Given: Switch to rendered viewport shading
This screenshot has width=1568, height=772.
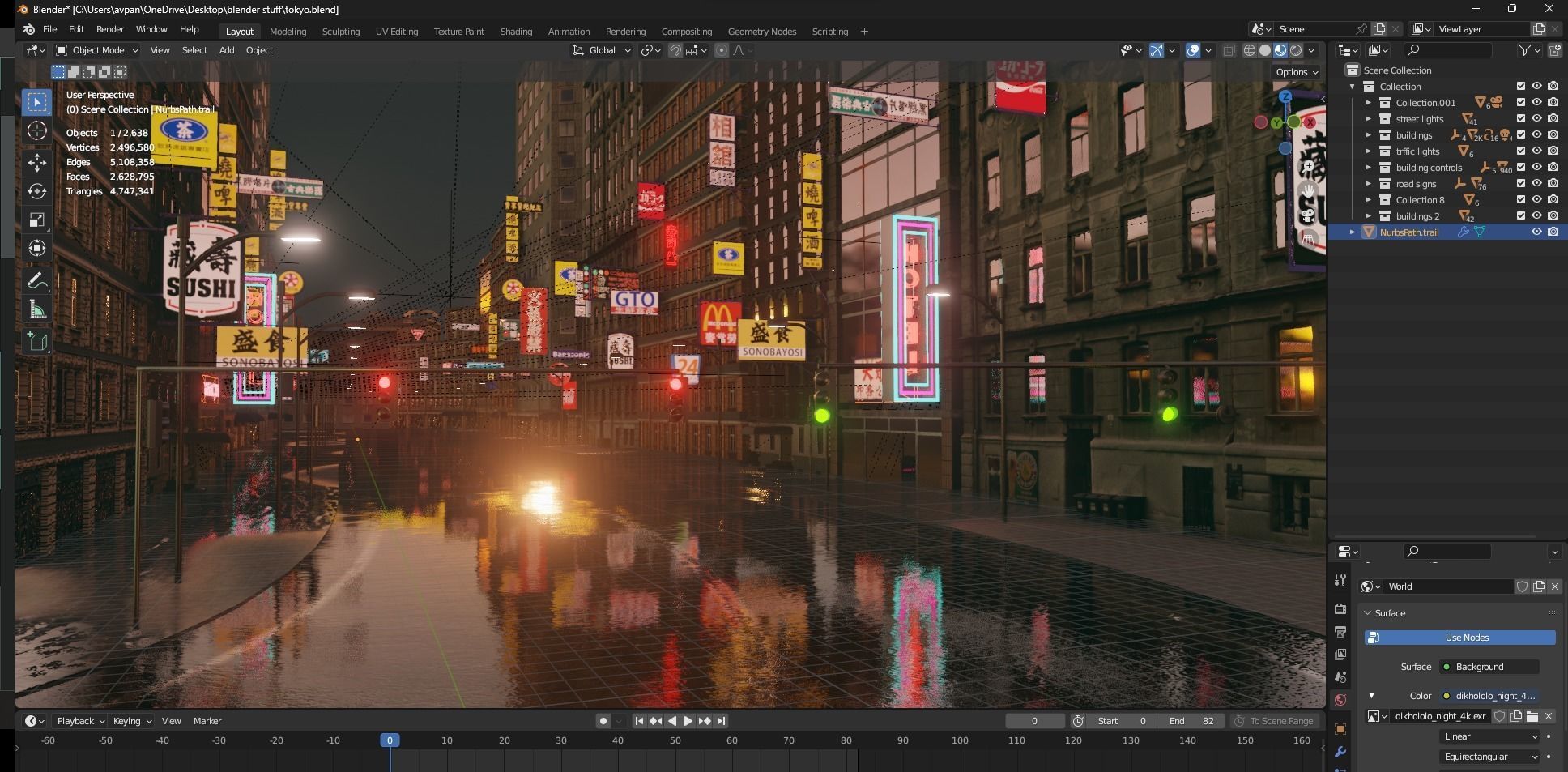Looking at the screenshot, I should coord(1296,50).
